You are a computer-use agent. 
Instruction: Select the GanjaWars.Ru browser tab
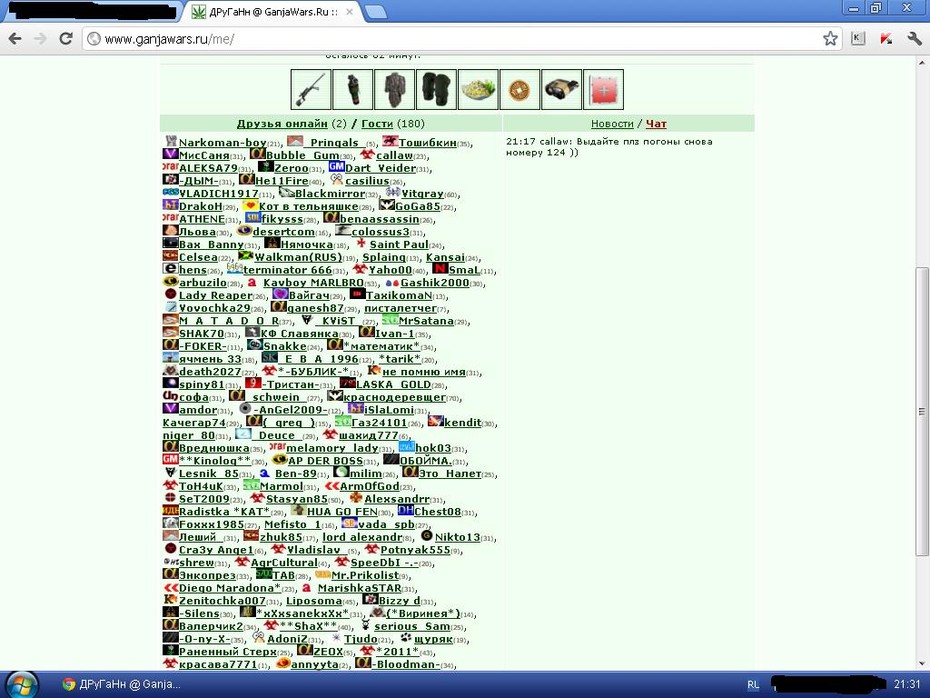pos(273,11)
